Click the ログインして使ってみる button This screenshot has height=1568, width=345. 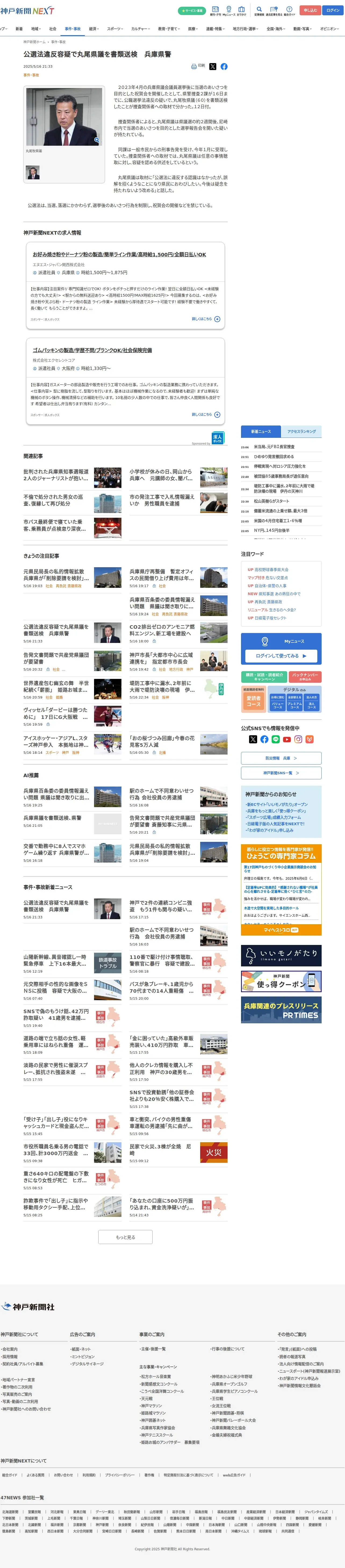(x=281, y=656)
